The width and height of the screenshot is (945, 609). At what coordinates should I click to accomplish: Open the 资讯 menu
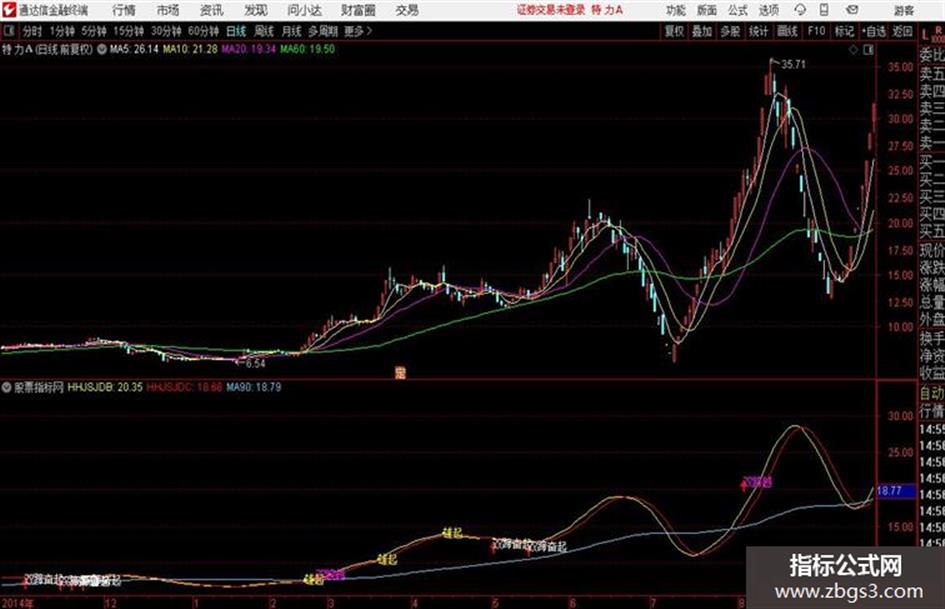(212, 10)
